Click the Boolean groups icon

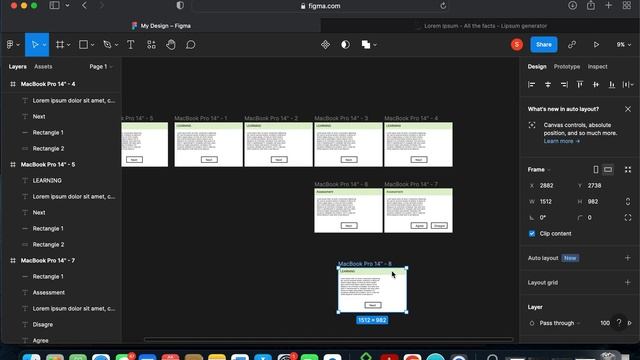[x=366, y=44]
